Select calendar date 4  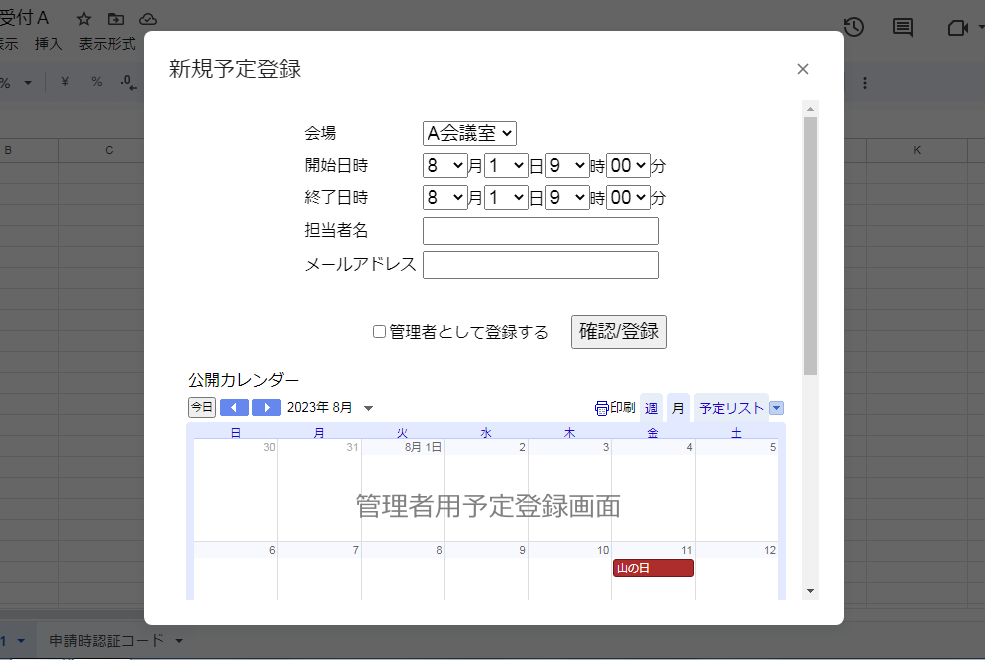[x=689, y=447]
